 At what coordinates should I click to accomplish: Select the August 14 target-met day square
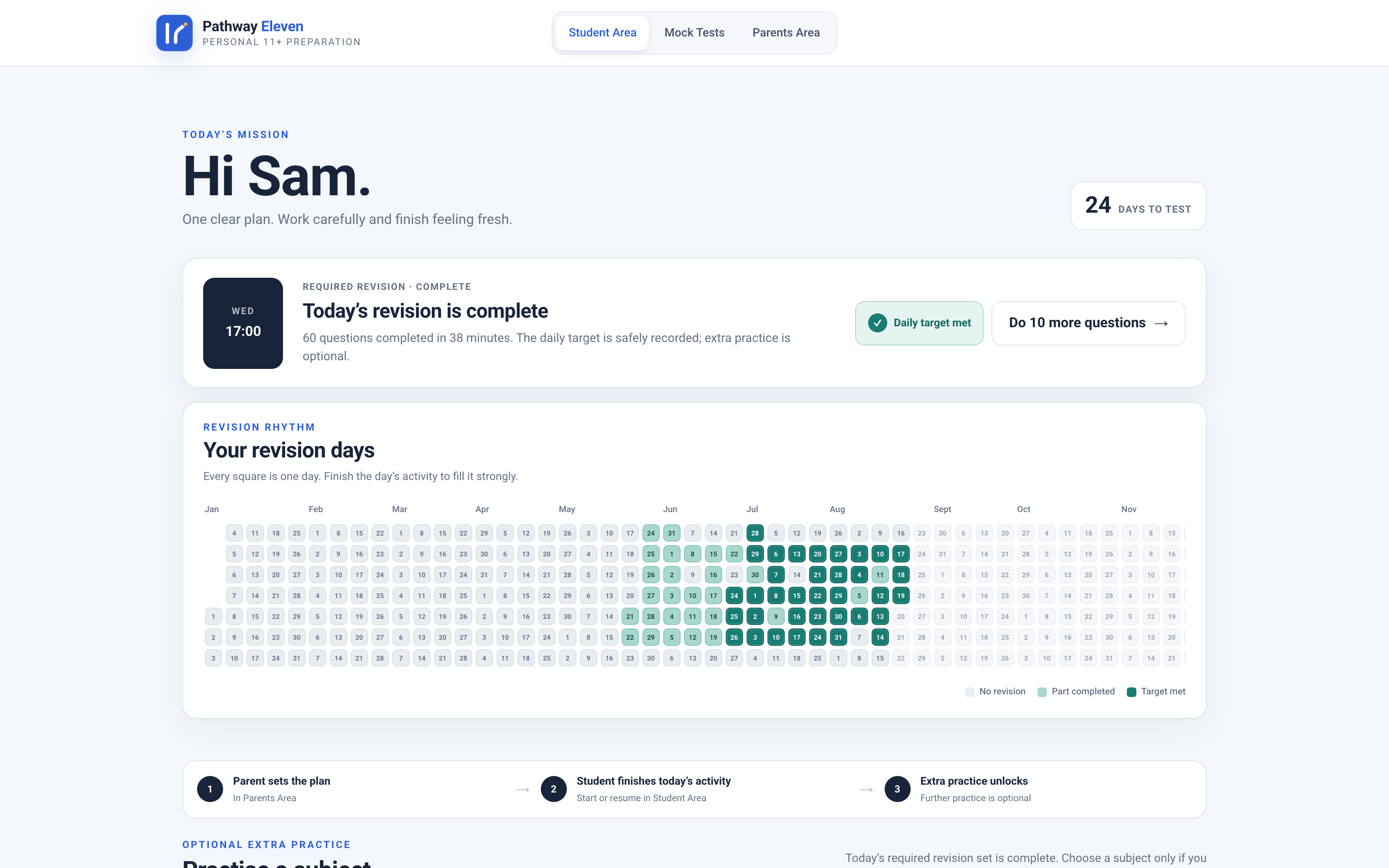(x=880, y=637)
